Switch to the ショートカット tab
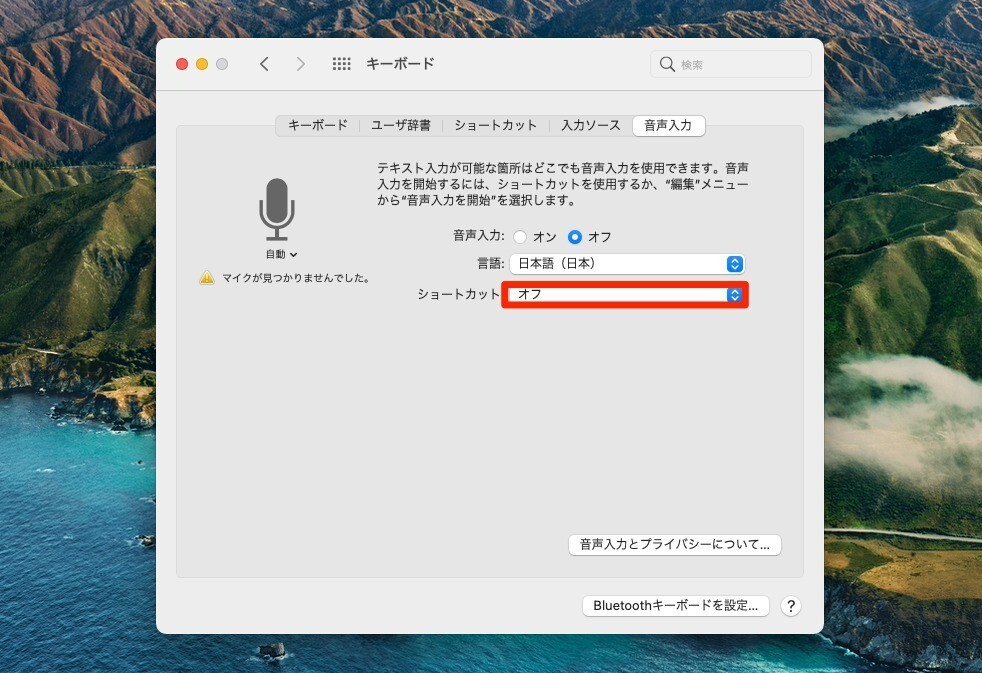This screenshot has height=673, width=982. coord(495,125)
